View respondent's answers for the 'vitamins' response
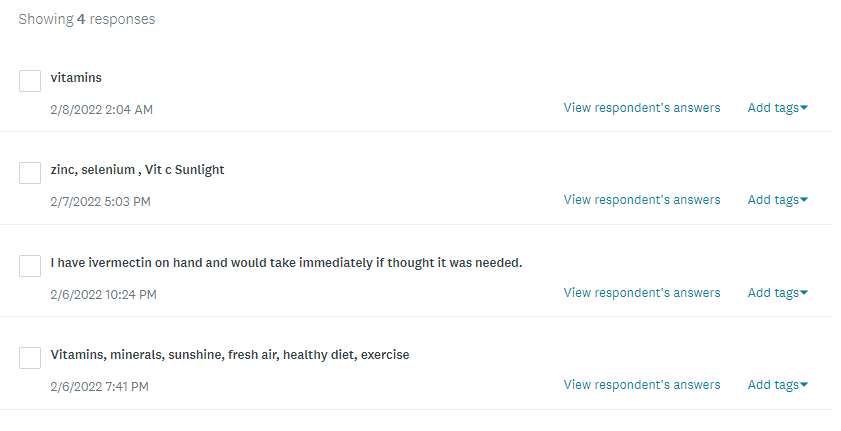Screen dimensions: 841x431 click(641, 108)
